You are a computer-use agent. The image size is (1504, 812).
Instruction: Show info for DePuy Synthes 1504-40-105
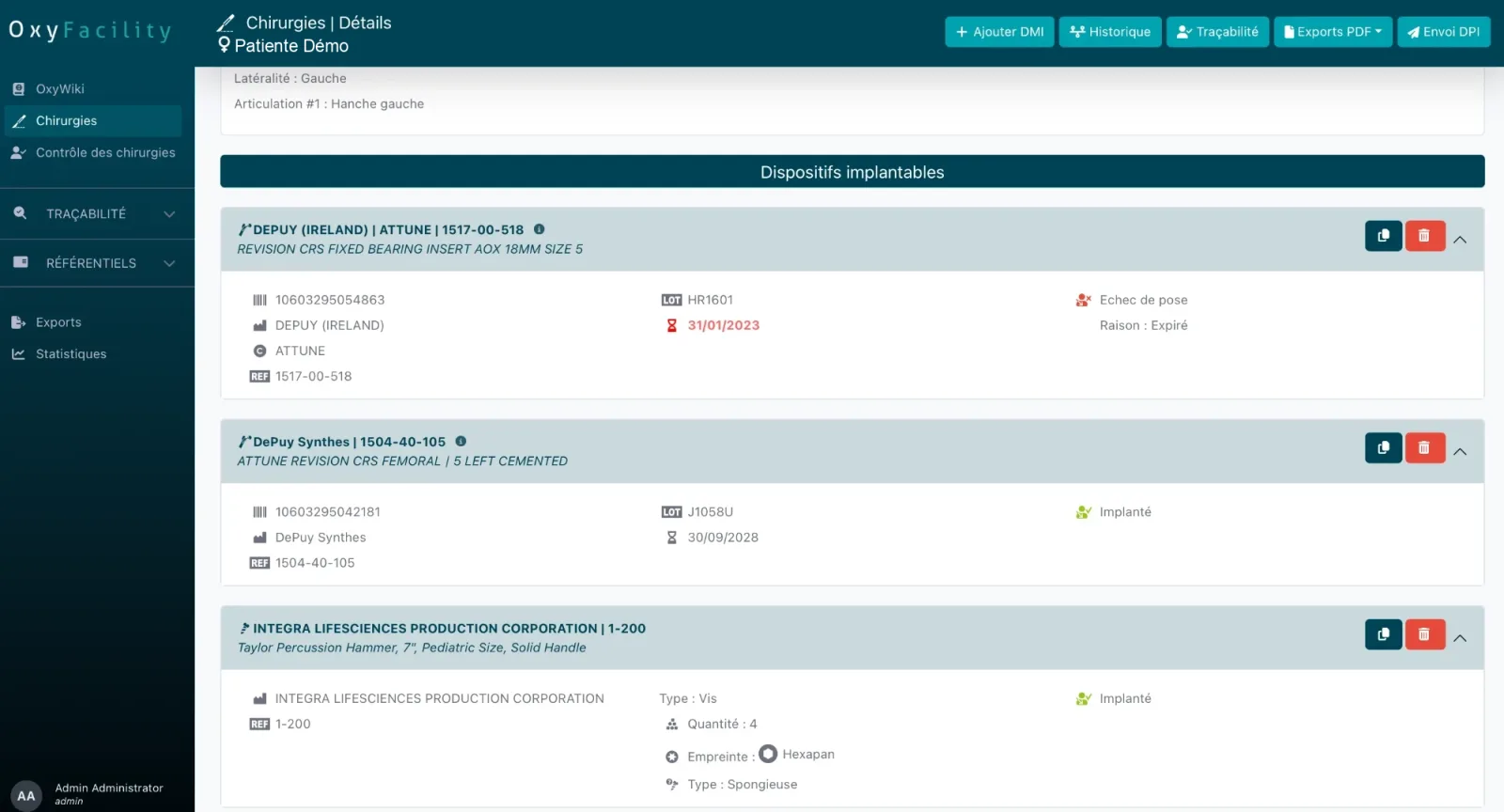pyautogui.click(x=461, y=442)
